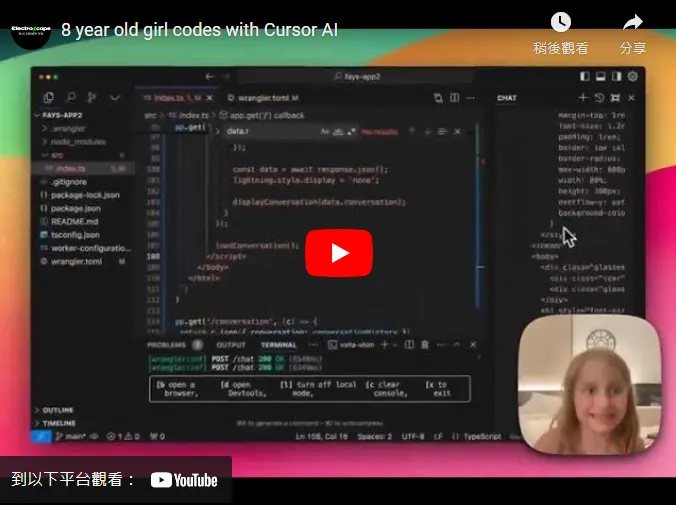Click the src breadcrumb
The width and height of the screenshot is (676, 505).
[x=150, y=115]
